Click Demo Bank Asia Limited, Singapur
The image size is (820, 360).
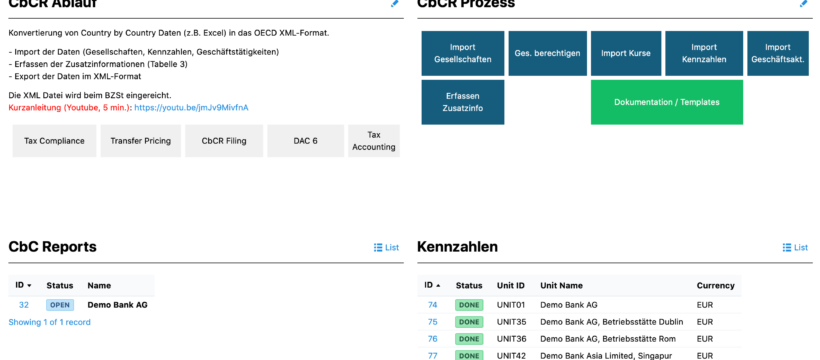pos(606,356)
